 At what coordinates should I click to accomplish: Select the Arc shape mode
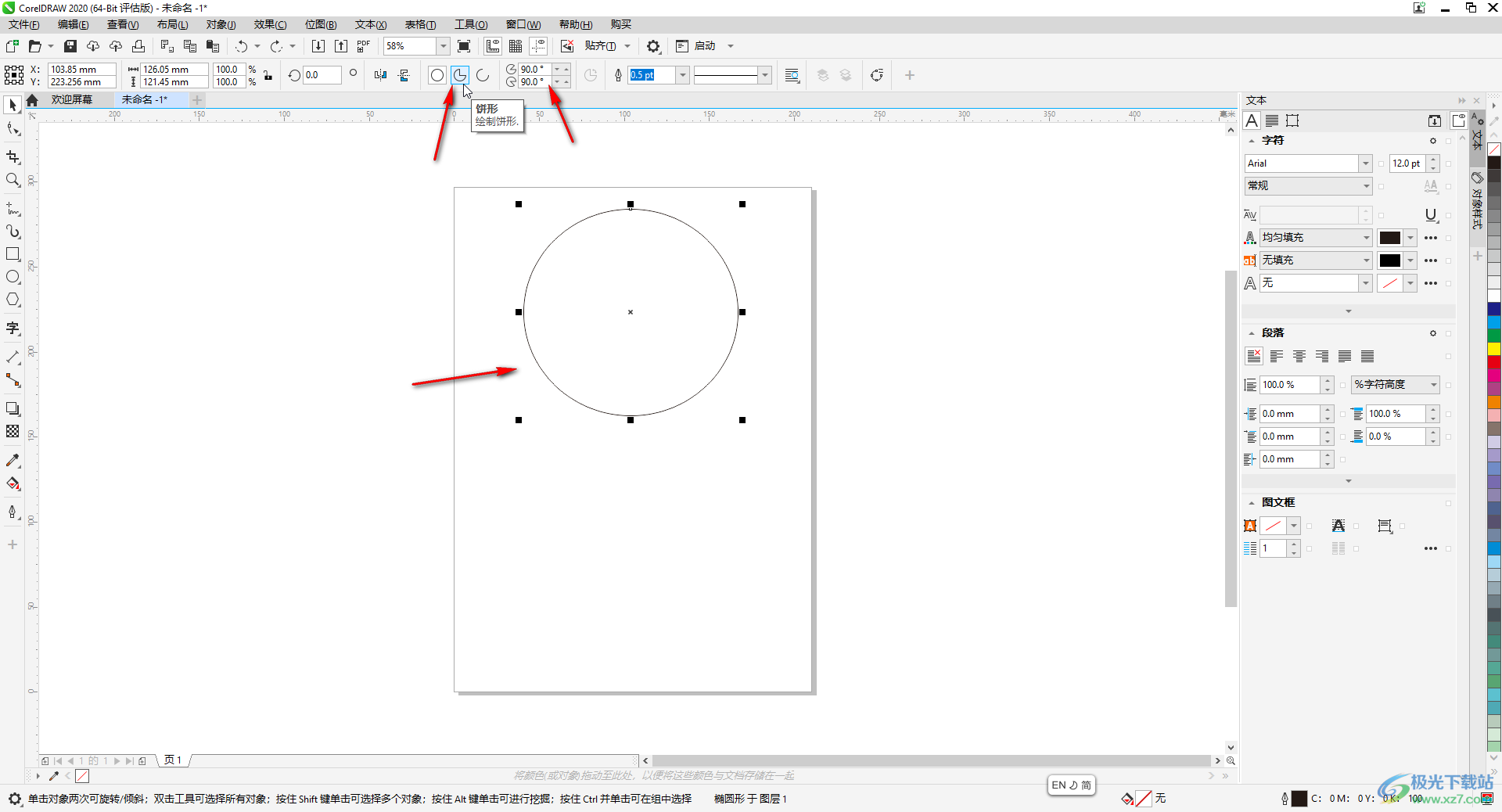[483, 75]
